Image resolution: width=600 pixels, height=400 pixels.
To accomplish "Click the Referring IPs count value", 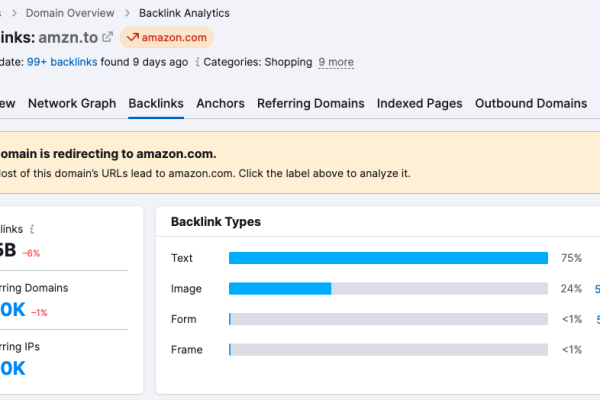I will 13,369.
